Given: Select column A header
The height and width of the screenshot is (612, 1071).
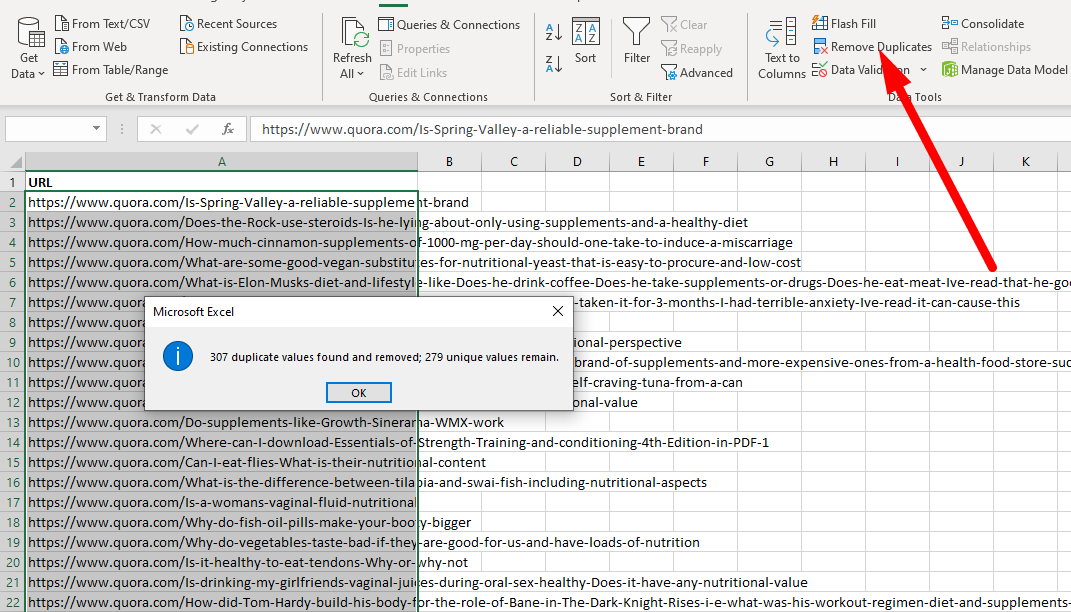Looking at the screenshot, I should (221, 162).
